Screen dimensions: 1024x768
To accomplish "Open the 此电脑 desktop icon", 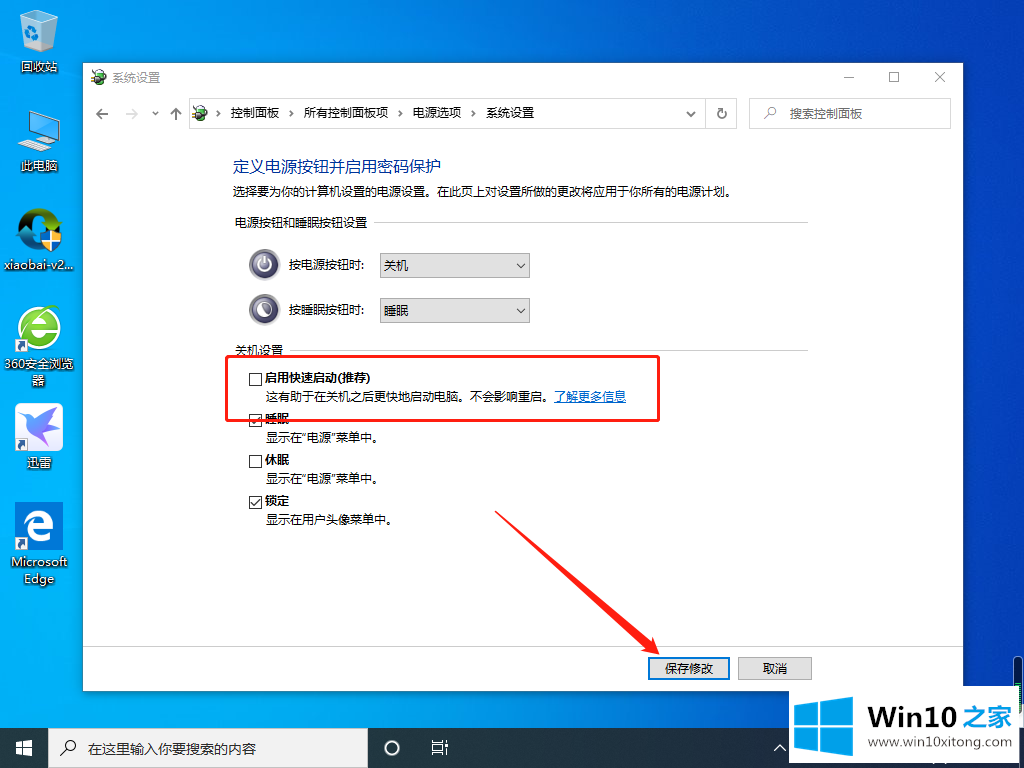I will click(x=39, y=142).
